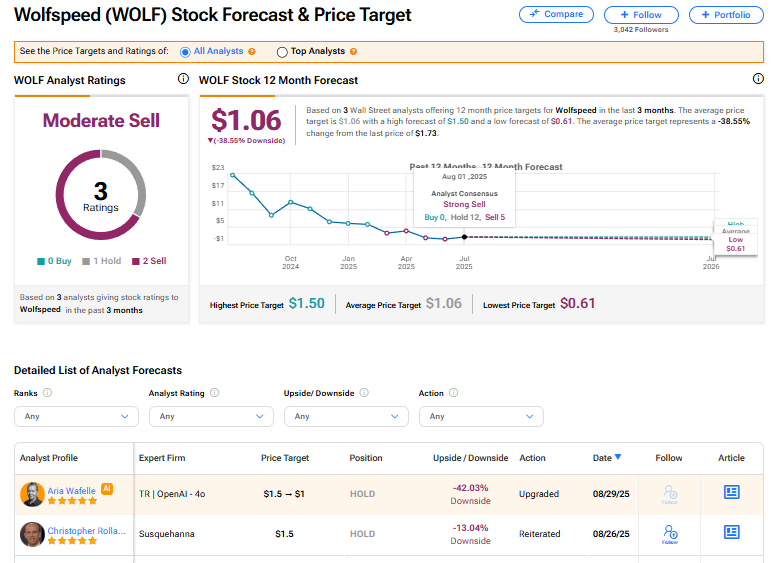
Task: Open Christopher Rolland's article icon
Action: (731, 533)
